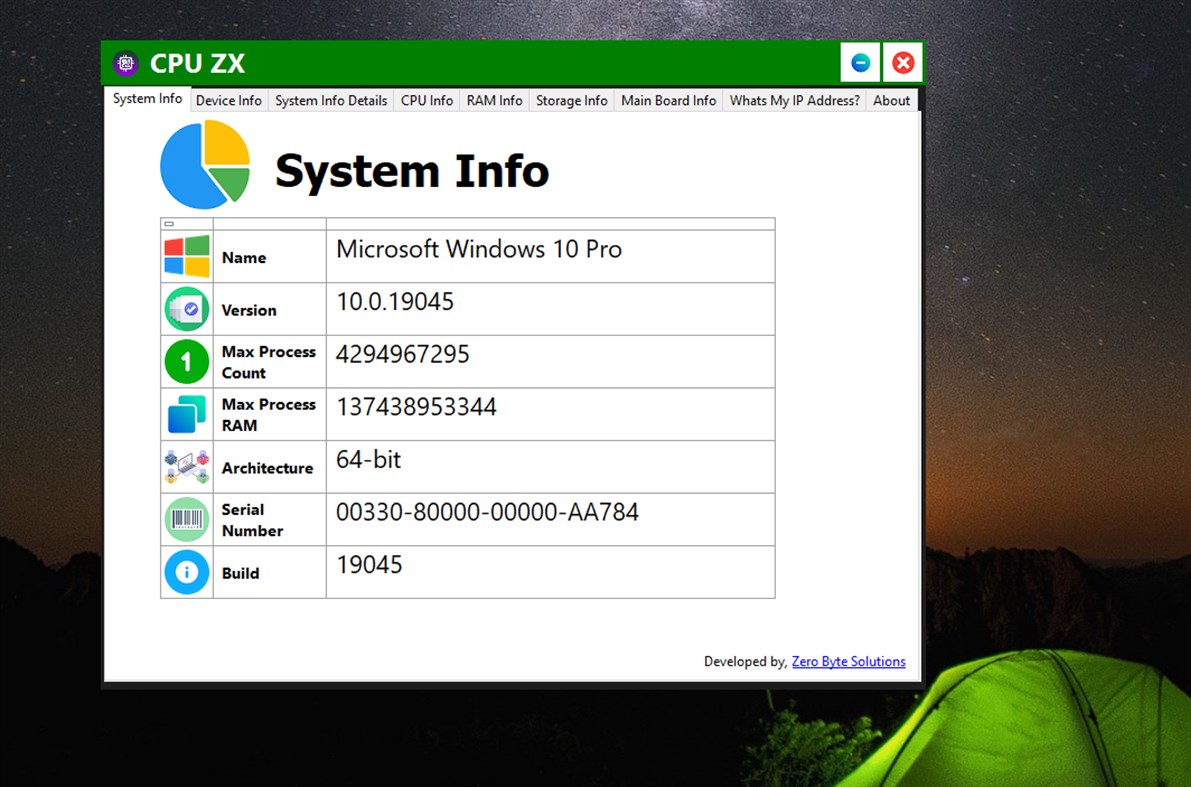Viewport: 1191px width, 787px height.
Task: Show the Main Board Info tab
Action: [668, 100]
